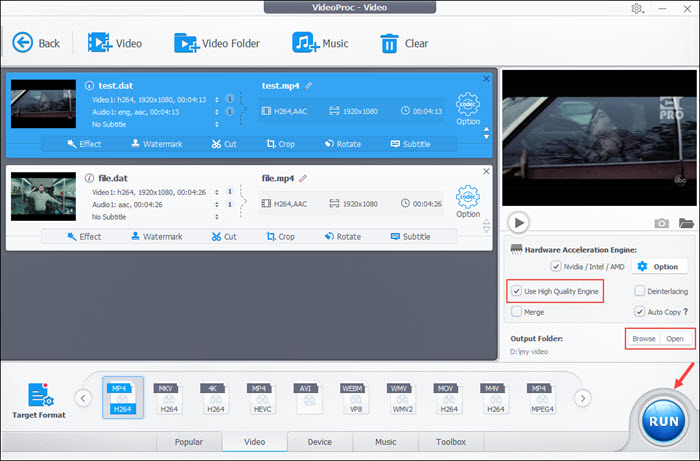700x461 pixels.
Task: Select WEBM VP8 format
Action: click(355, 398)
